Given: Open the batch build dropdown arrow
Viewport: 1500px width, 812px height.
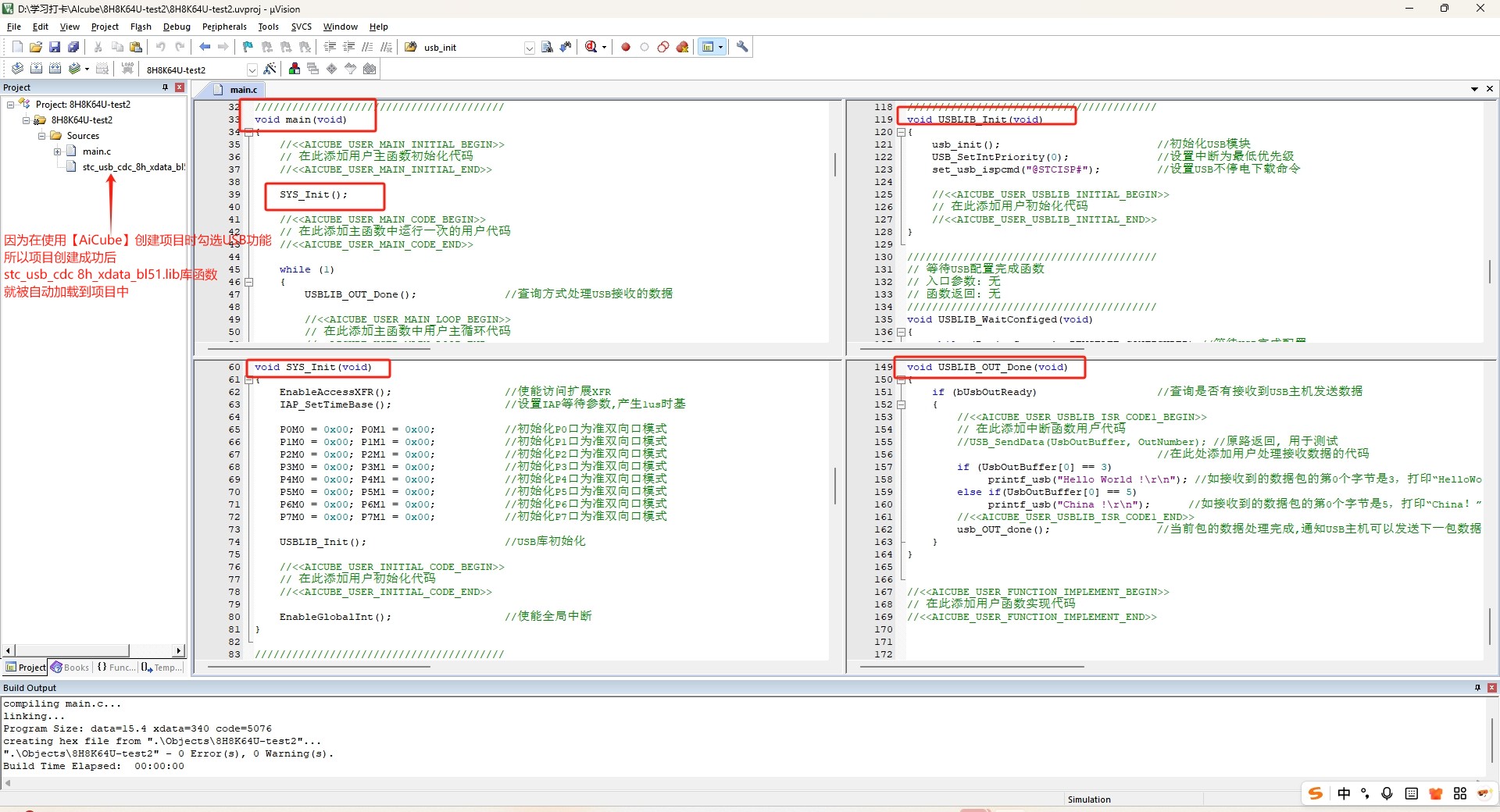Looking at the screenshot, I should 87,69.
